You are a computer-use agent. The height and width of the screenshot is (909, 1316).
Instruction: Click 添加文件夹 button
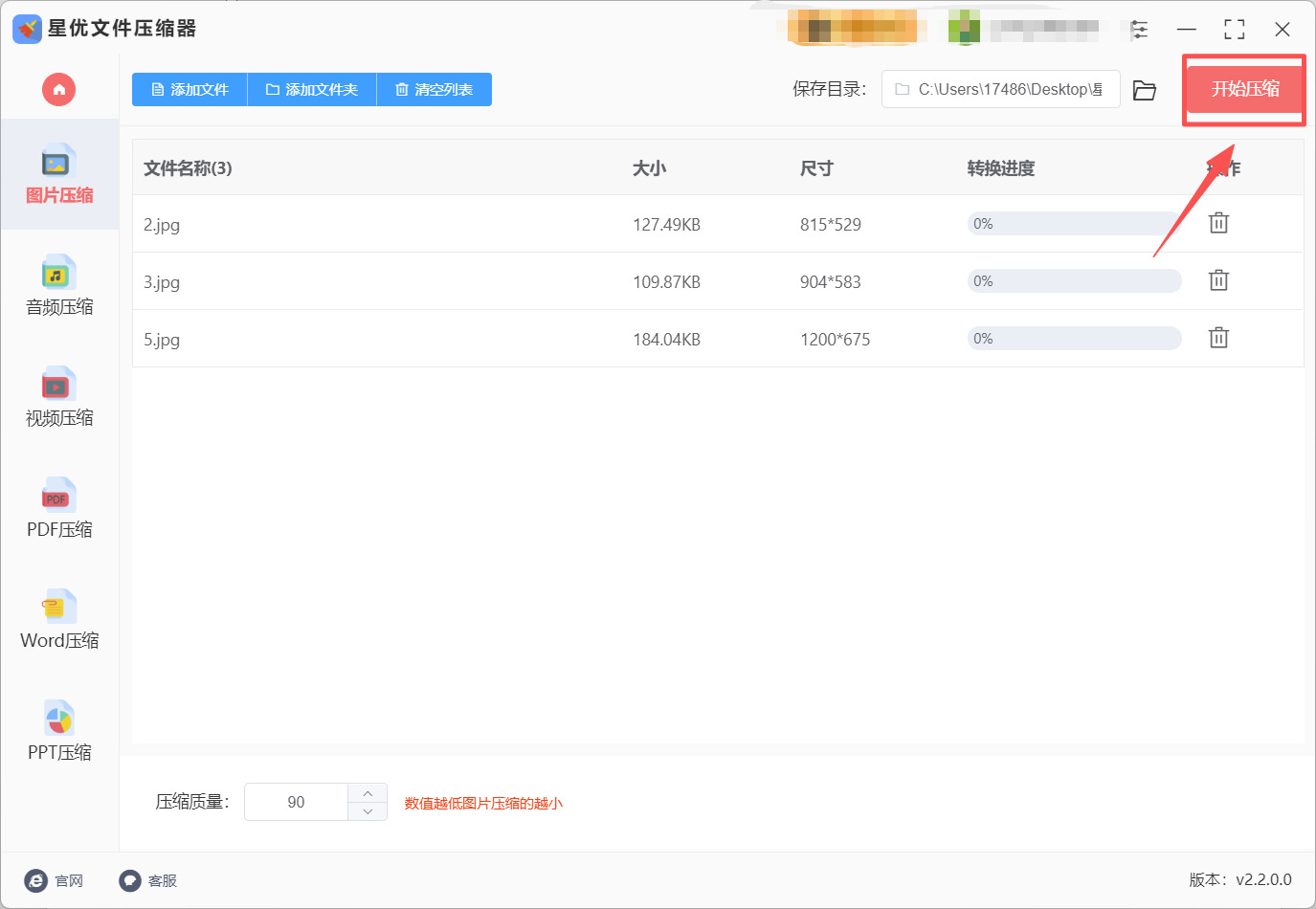click(x=312, y=90)
